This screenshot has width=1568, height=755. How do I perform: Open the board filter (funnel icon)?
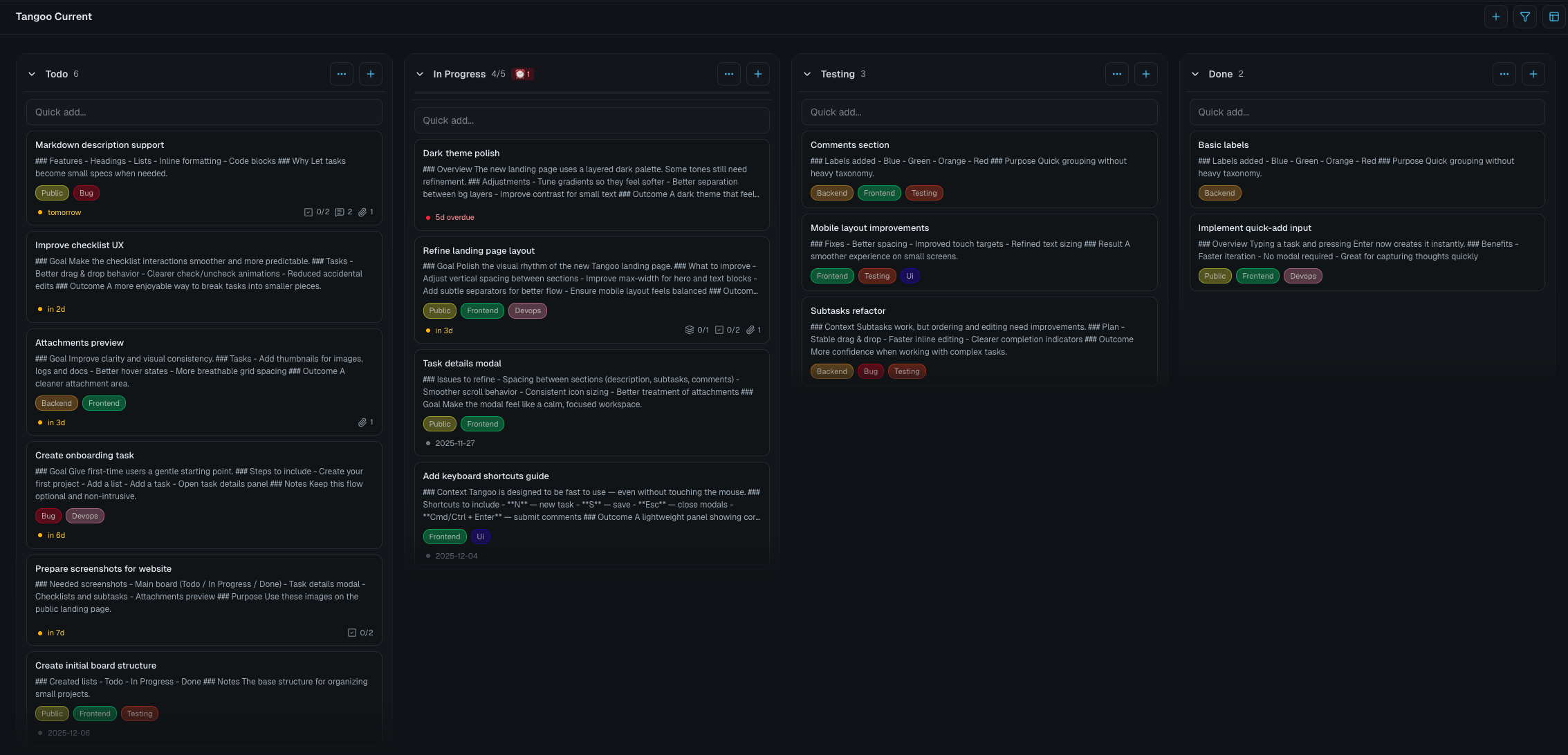coord(1525,16)
